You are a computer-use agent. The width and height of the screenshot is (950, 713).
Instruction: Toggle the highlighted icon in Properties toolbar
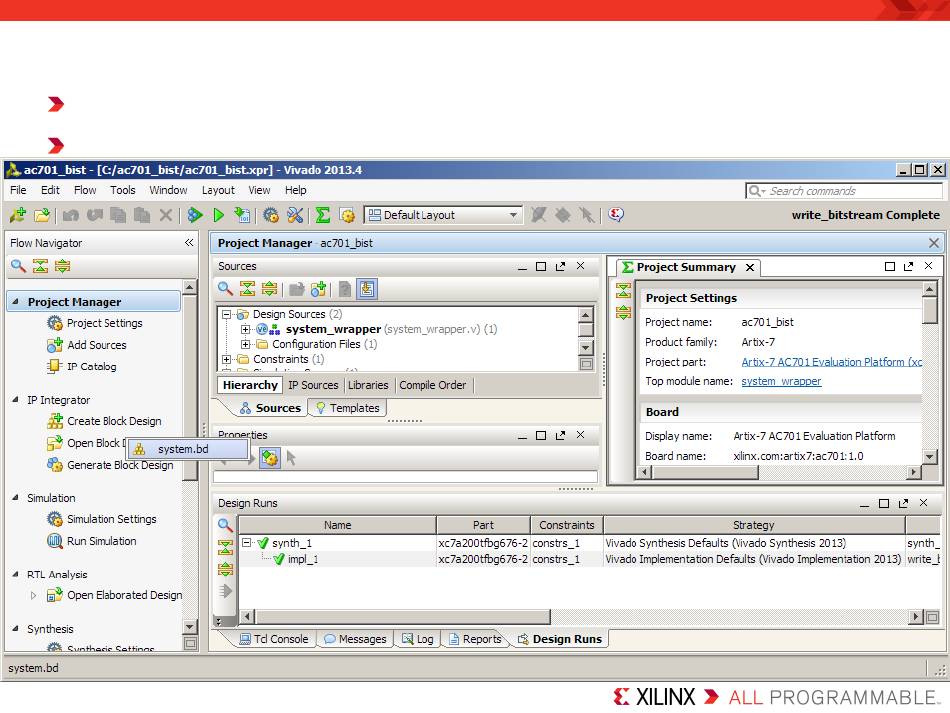tap(270, 458)
